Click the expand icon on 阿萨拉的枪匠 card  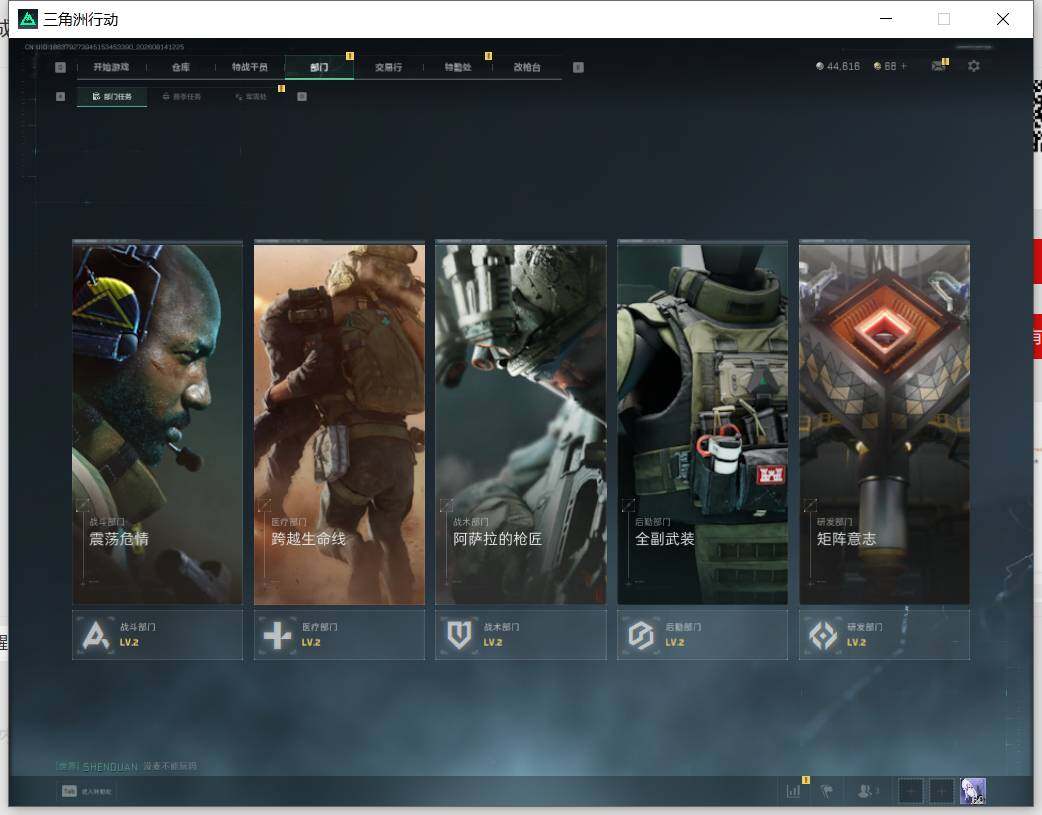(x=447, y=505)
